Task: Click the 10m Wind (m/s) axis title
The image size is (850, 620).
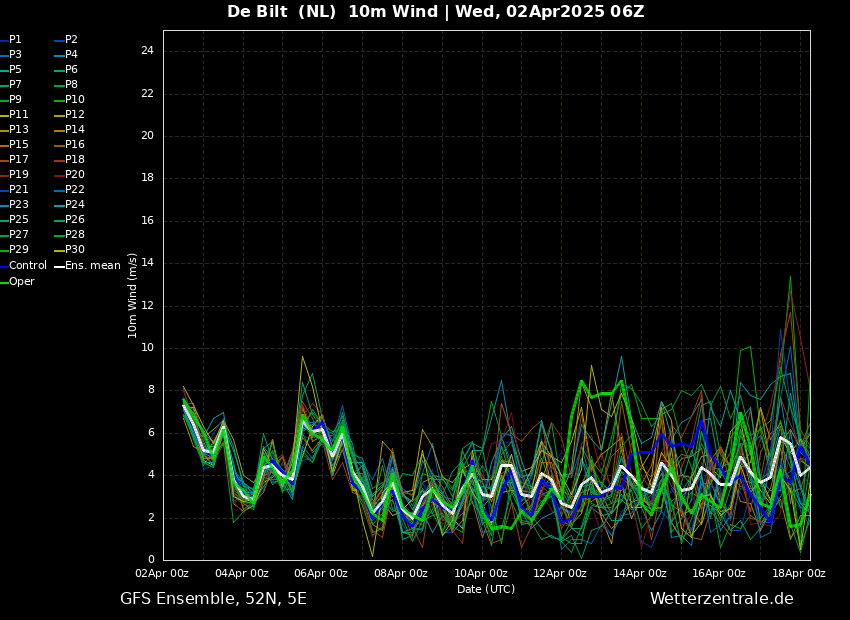Action: (133, 295)
